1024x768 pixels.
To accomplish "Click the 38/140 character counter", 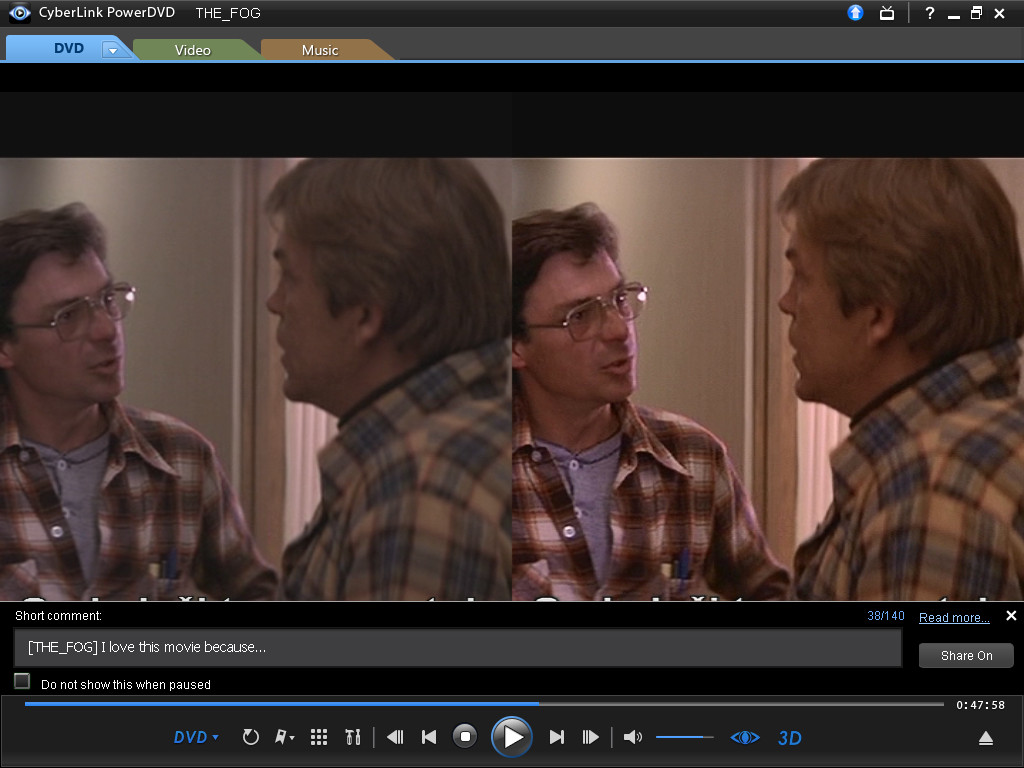I will coord(886,616).
